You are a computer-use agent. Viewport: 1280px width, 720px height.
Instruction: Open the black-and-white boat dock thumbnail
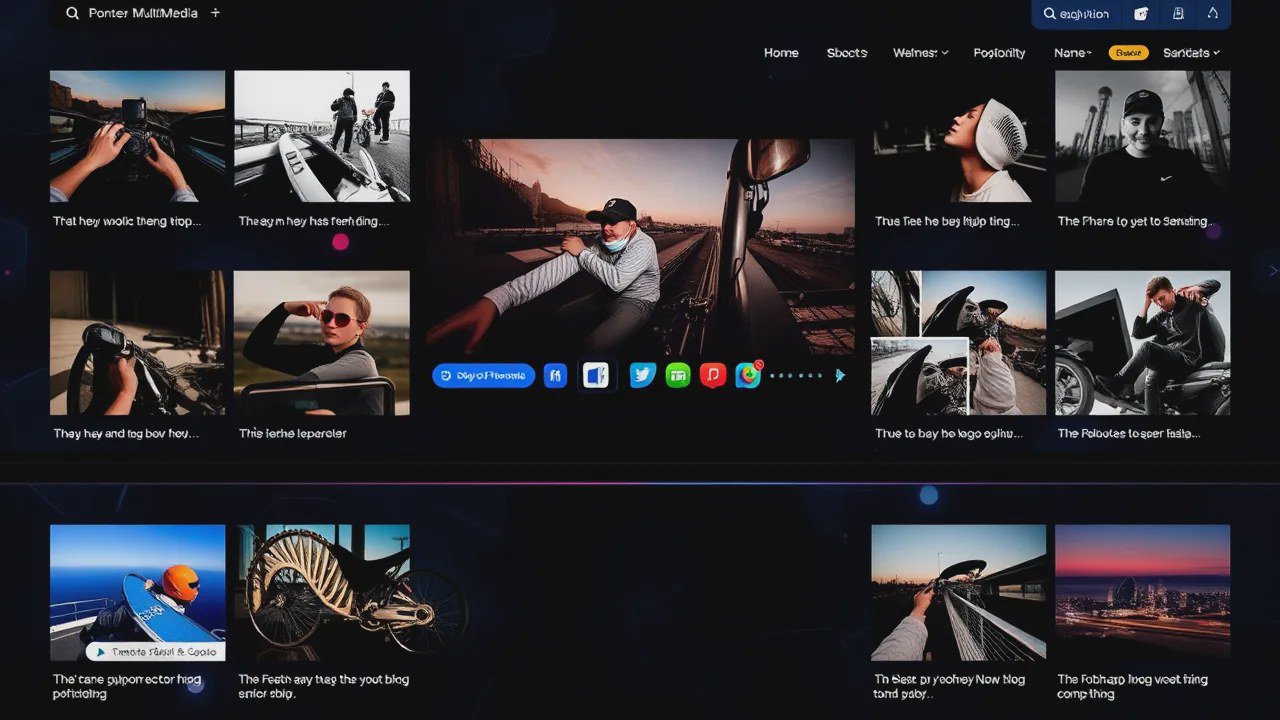pyautogui.click(x=322, y=136)
